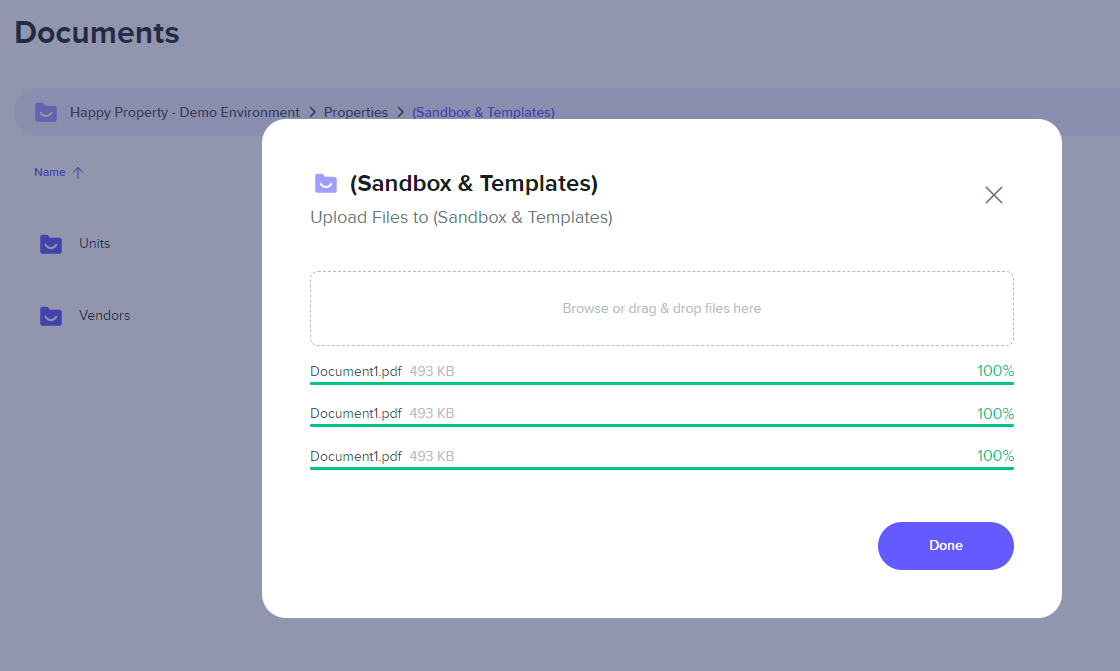The height and width of the screenshot is (671, 1120).
Task: Click the chevron before (Sandbox & Templates) breadcrumb
Action: (400, 112)
